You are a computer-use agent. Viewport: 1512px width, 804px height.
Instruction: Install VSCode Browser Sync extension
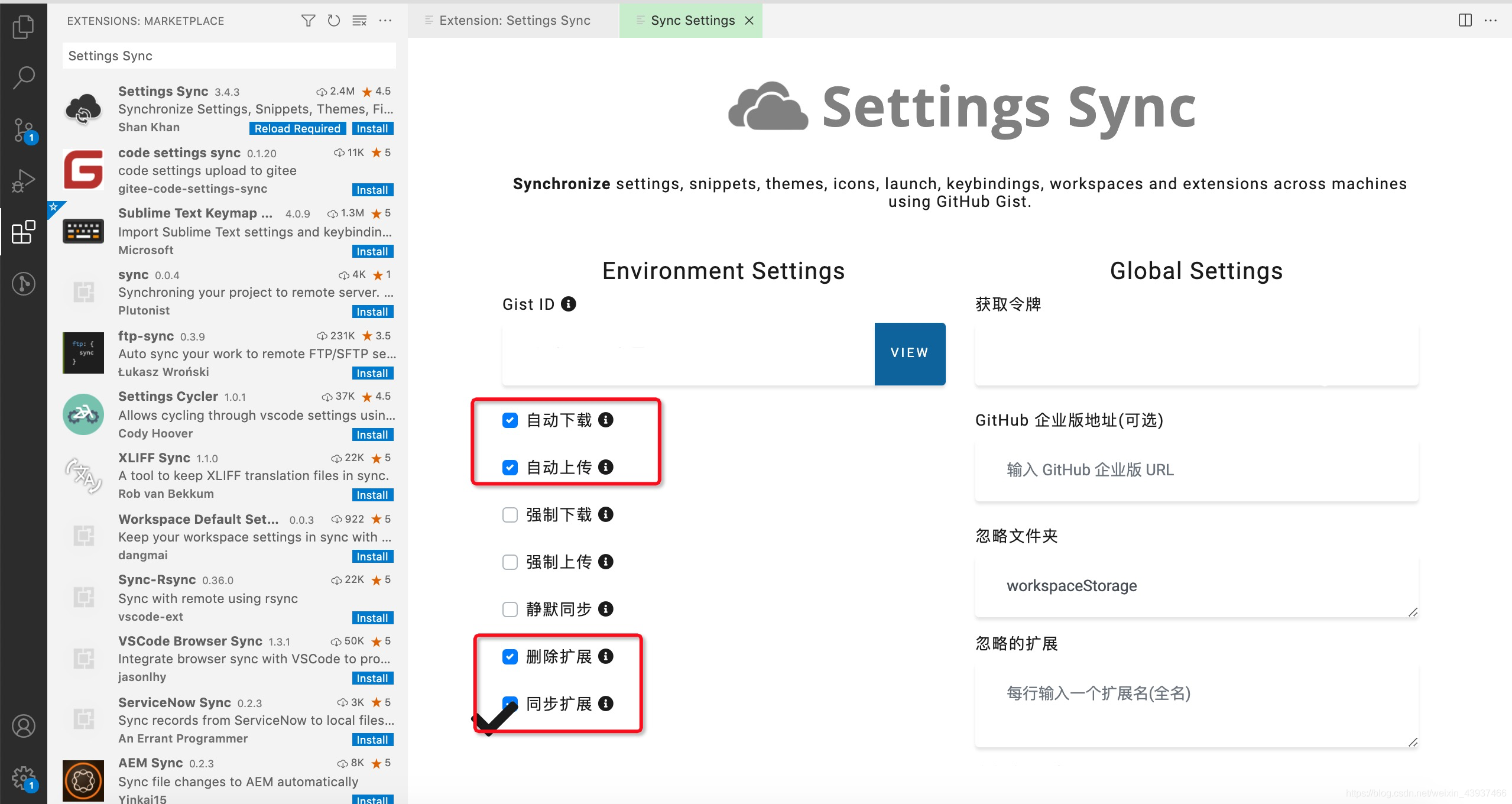coord(372,678)
